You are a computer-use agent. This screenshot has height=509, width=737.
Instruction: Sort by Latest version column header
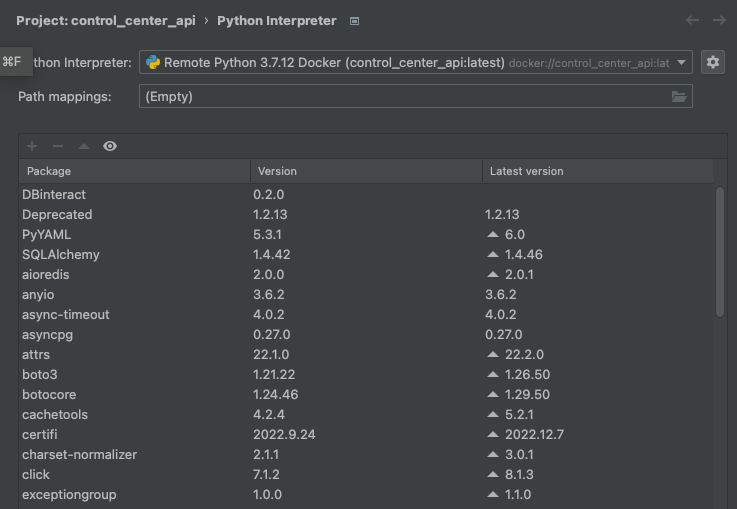pos(597,171)
